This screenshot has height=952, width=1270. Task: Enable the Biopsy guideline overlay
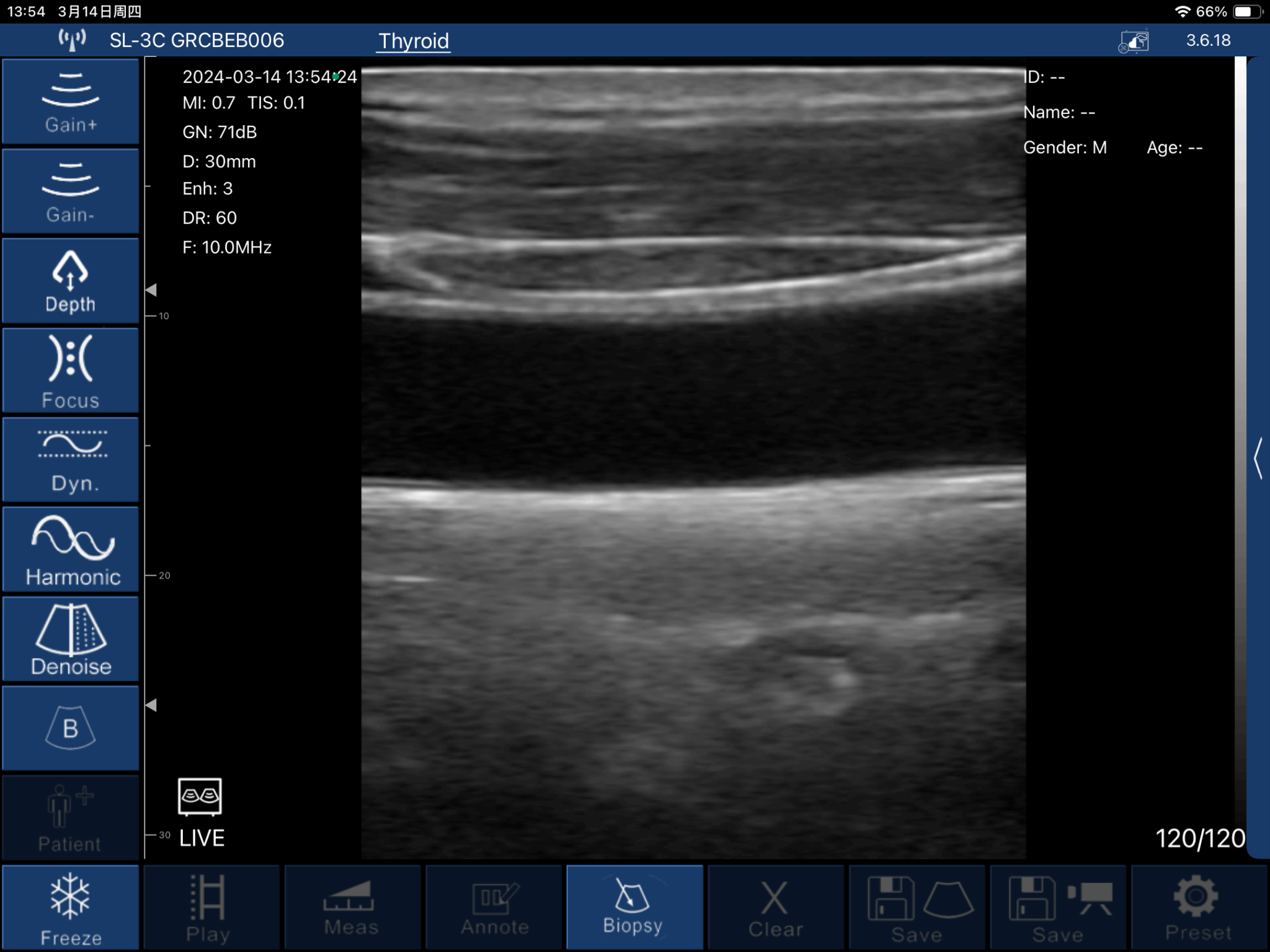(x=634, y=907)
